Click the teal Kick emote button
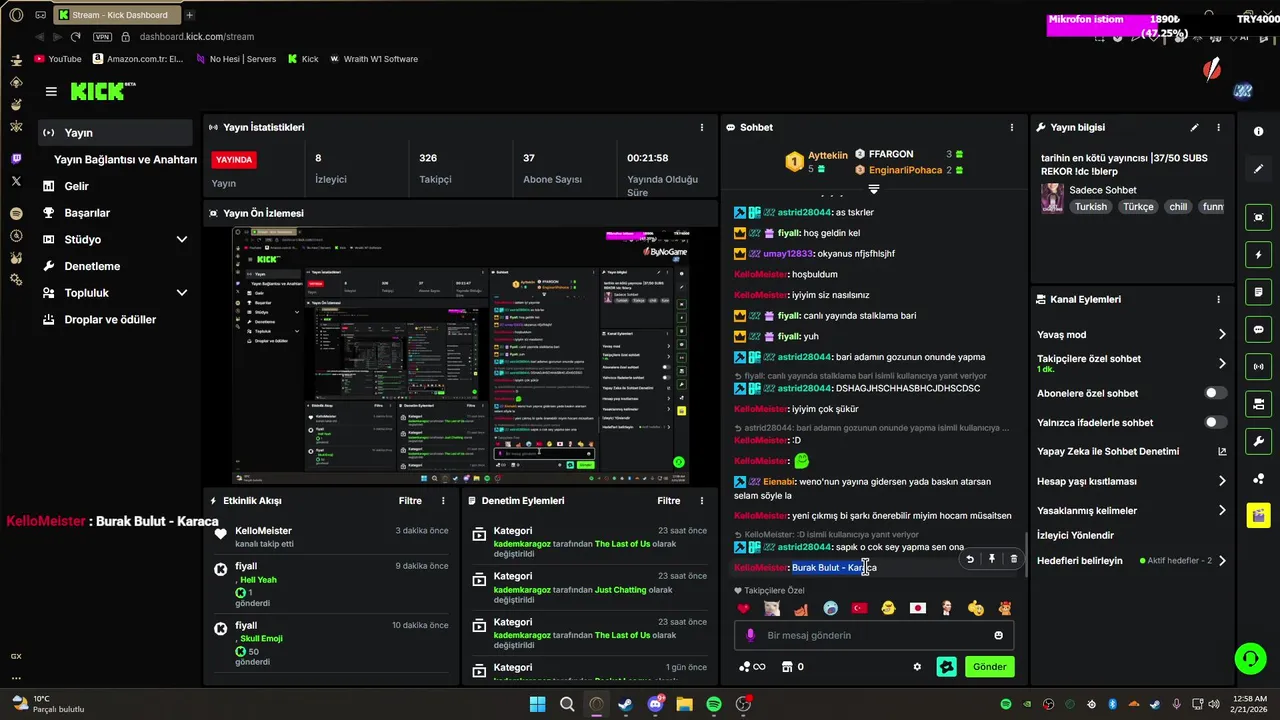 coord(946,667)
